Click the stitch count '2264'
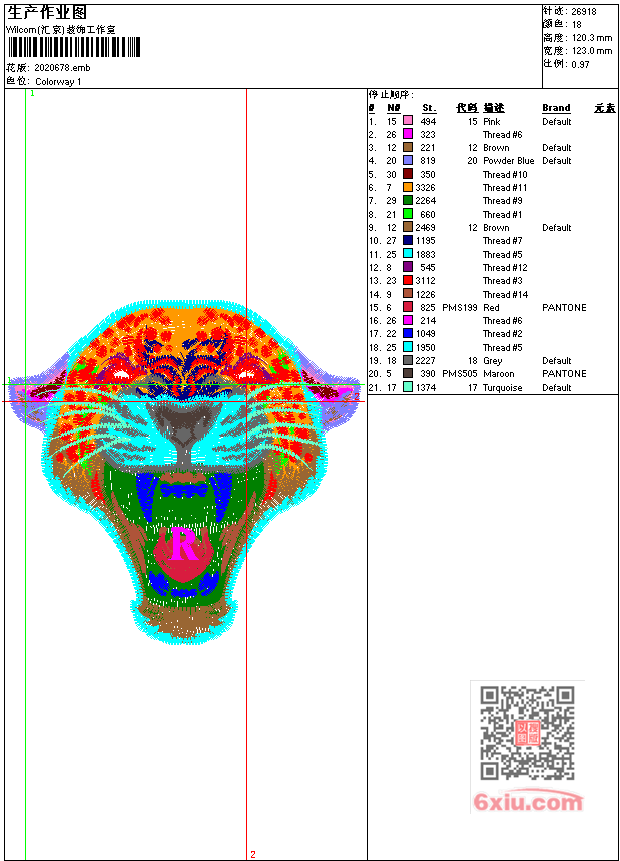Screen dimensions: 620x861 (x=426, y=200)
